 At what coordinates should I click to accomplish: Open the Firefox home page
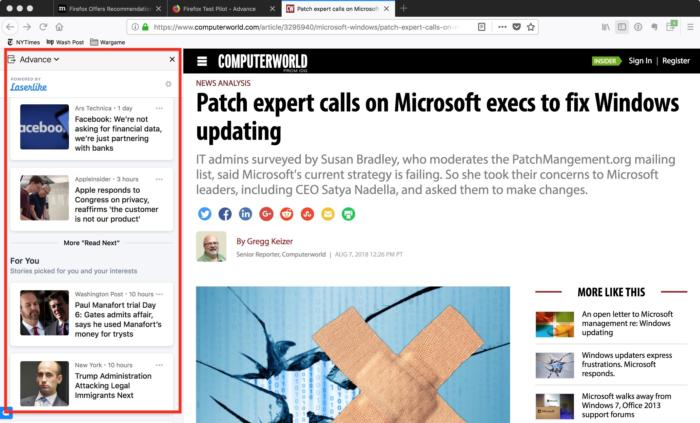59,27
